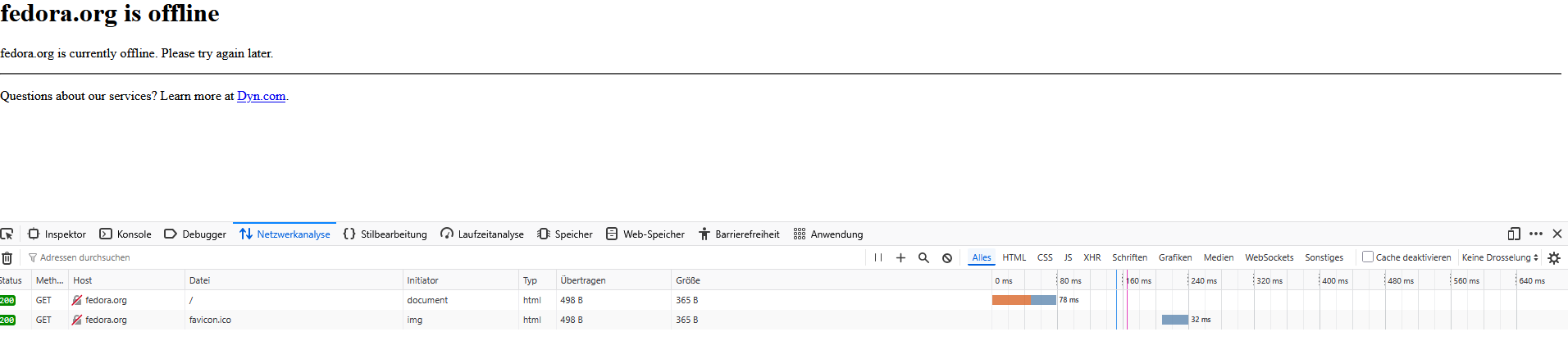Click insecure lock icon on favicon.ico row
Viewport: 1568px width, 341px height.
pos(77,320)
